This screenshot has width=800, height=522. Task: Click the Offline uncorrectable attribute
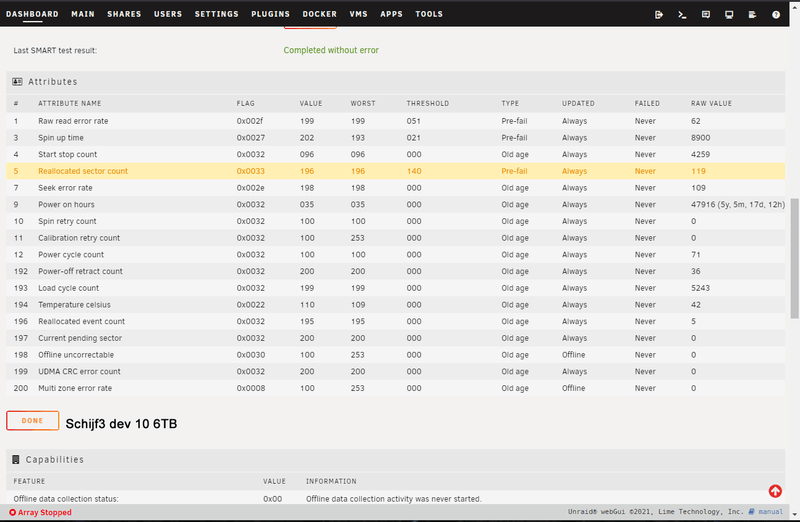(76, 355)
